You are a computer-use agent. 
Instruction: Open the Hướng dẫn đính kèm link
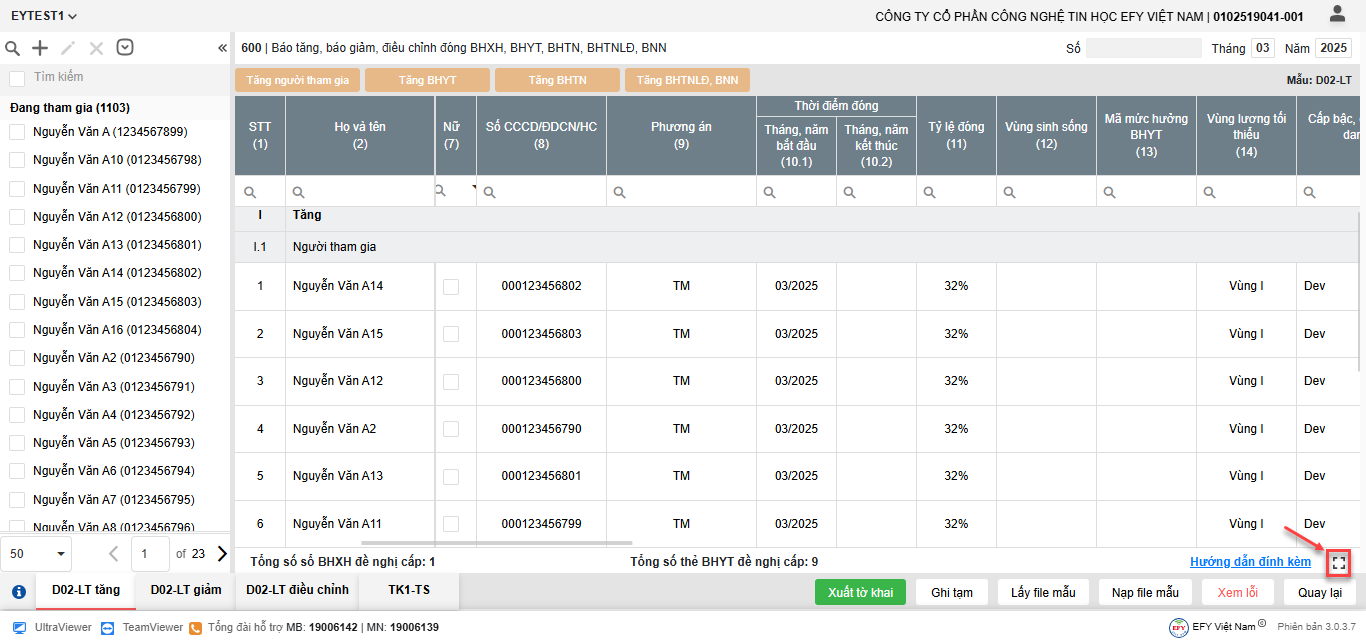coord(1250,562)
